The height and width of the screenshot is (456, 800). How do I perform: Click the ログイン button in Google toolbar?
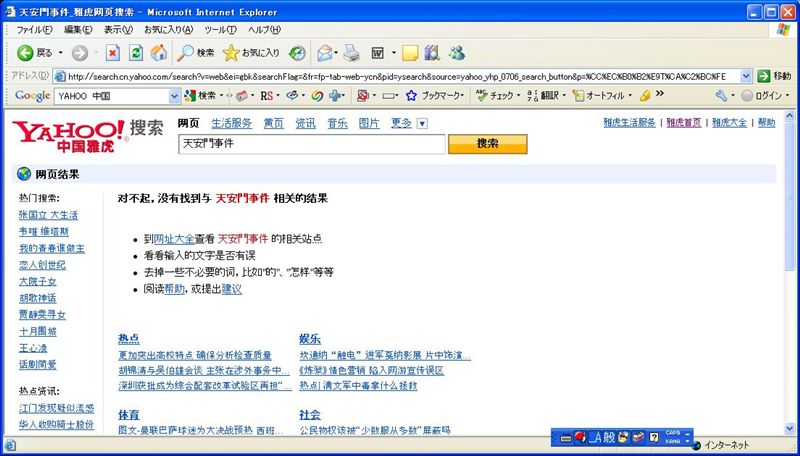763,95
